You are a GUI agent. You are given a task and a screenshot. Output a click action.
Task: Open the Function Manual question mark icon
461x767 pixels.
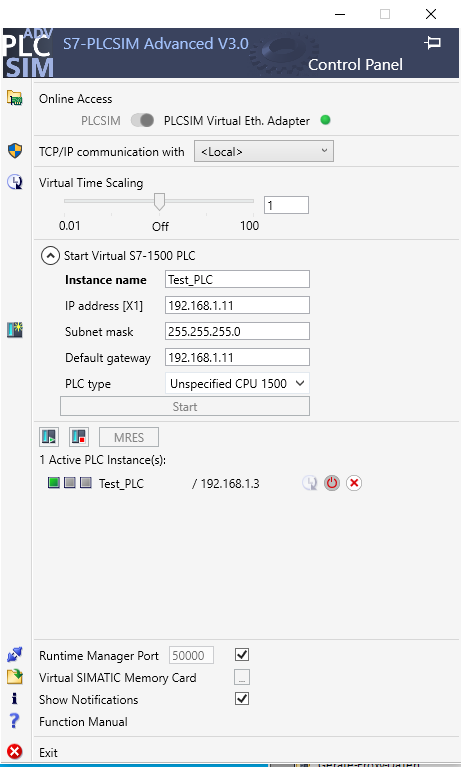pyautogui.click(x=15, y=721)
